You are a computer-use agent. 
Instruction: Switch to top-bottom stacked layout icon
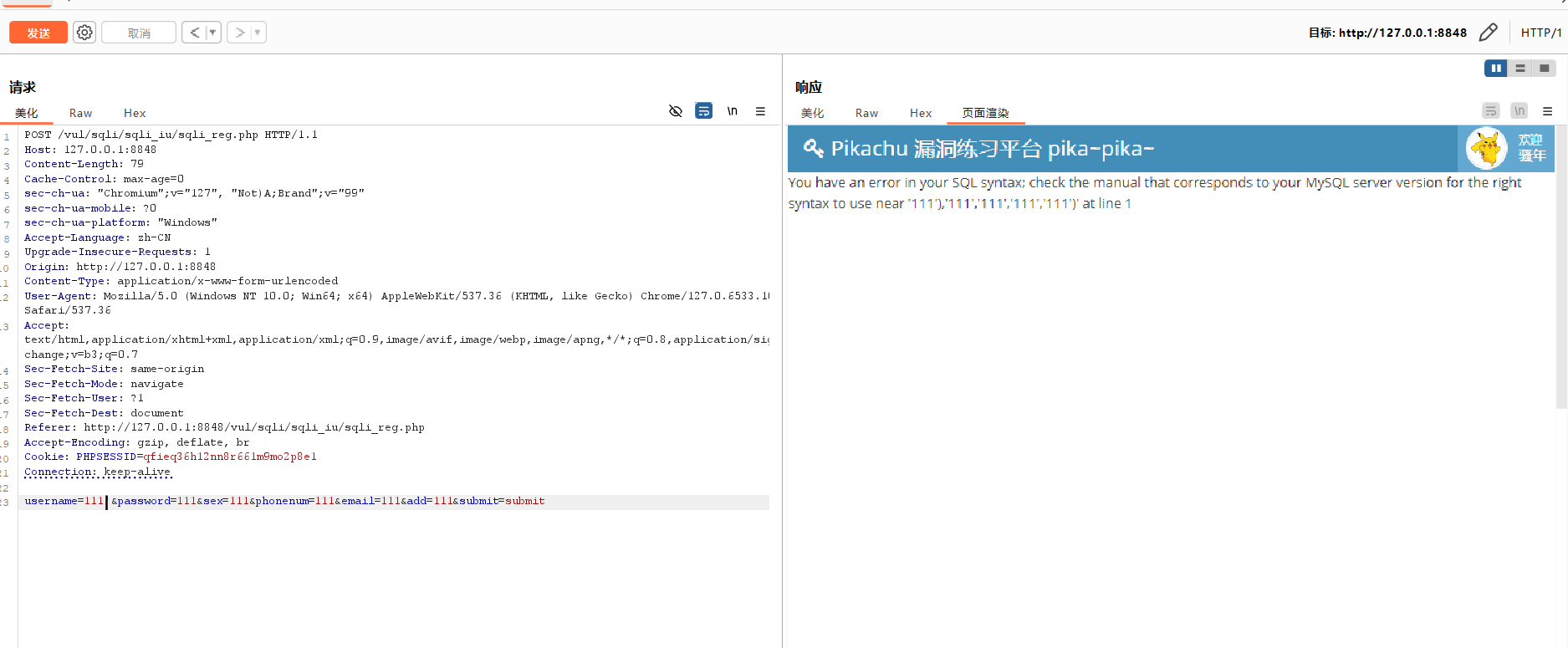point(1520,69)
